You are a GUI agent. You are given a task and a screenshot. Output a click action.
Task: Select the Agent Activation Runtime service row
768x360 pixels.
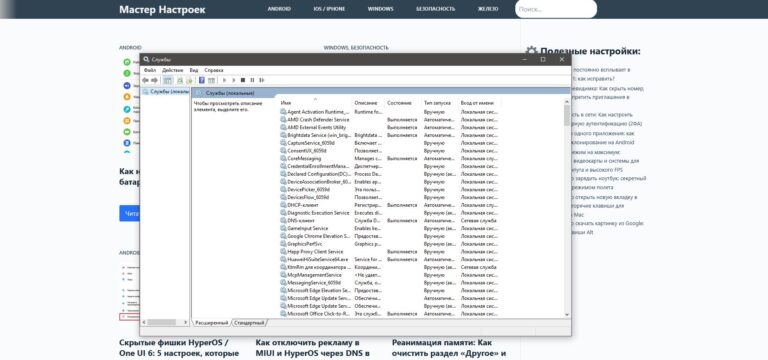click(x=390, y=112)
